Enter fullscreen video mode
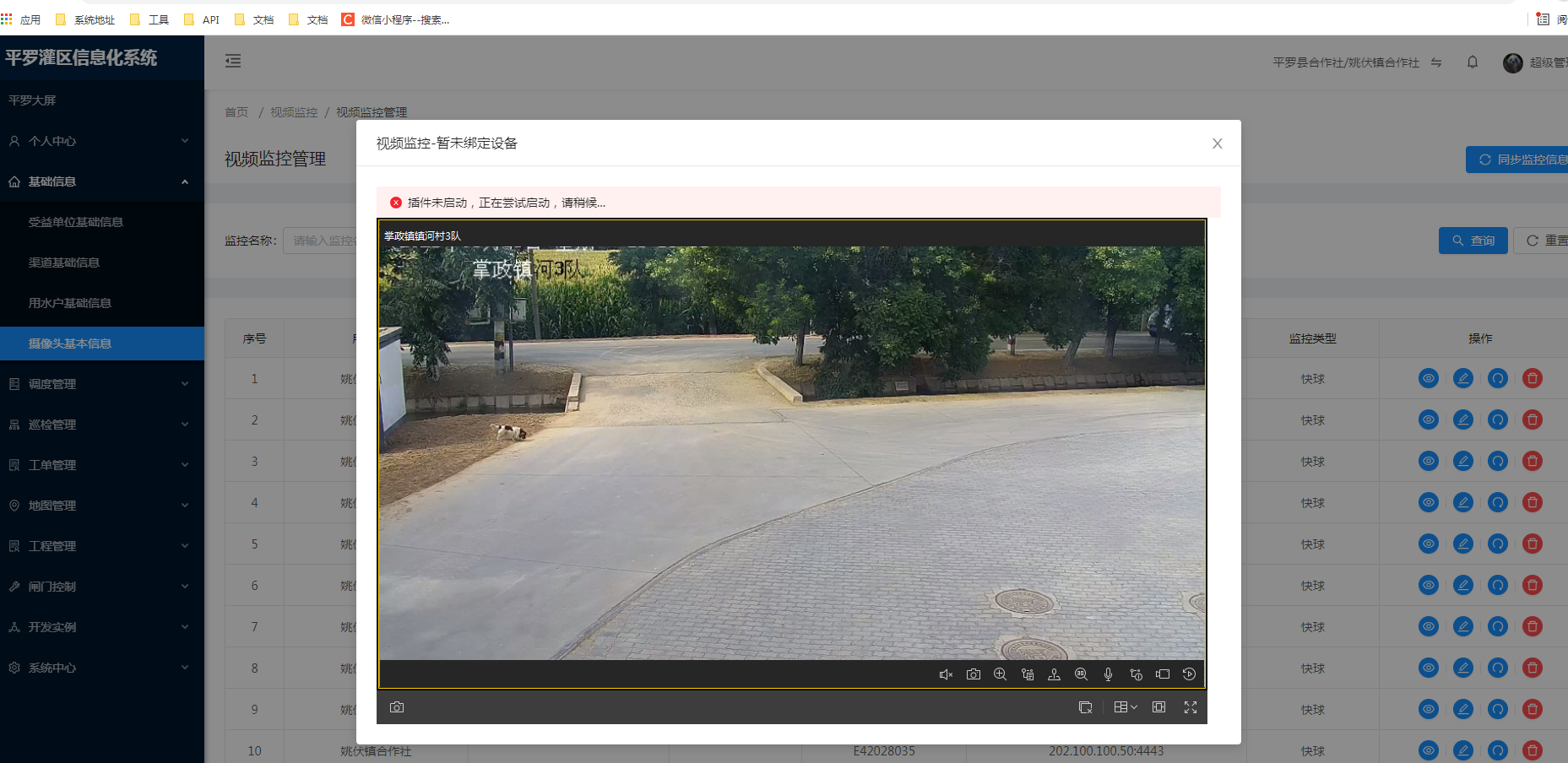This screenshot has height=763, width=1568. point(1191,707)
